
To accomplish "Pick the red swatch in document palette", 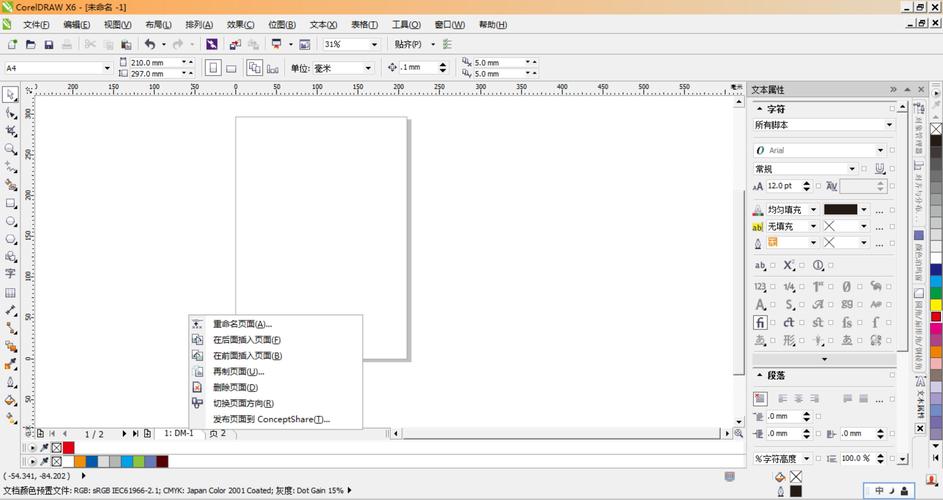I will point(69,447).
